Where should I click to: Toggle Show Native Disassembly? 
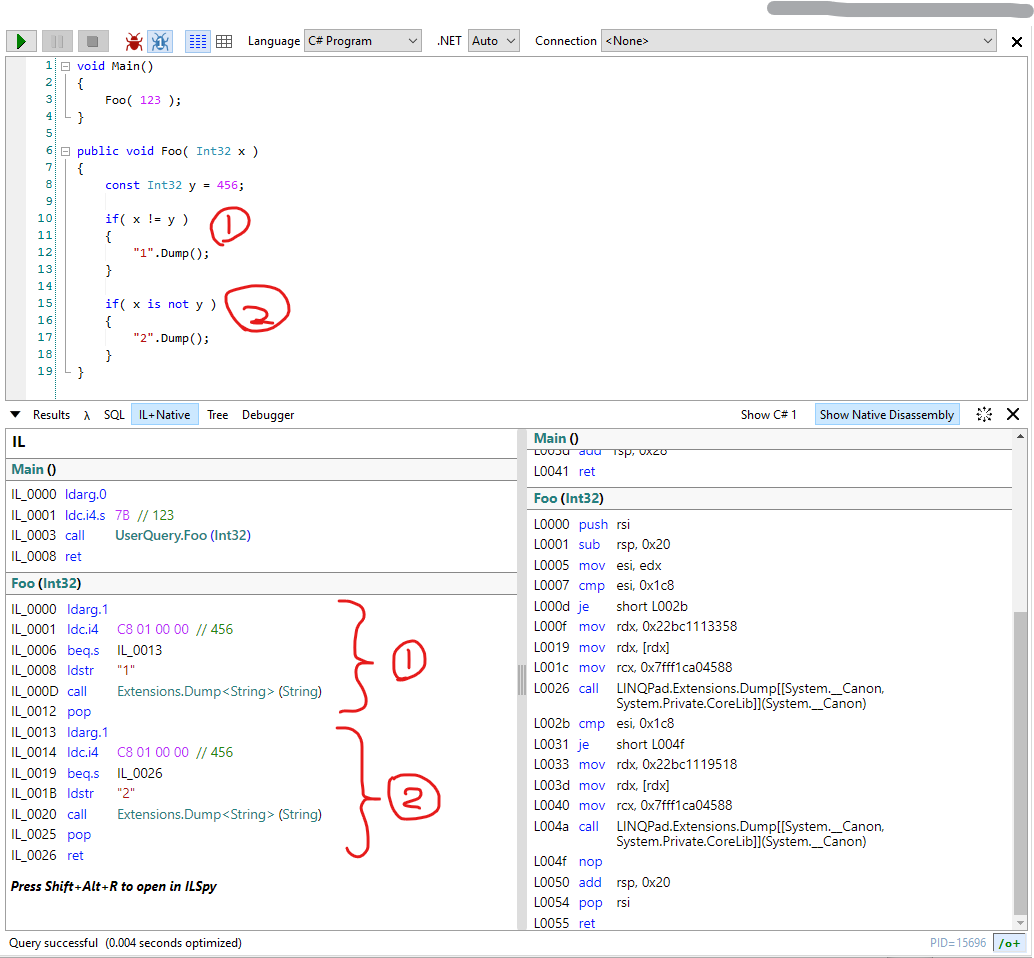click(886, 415)
